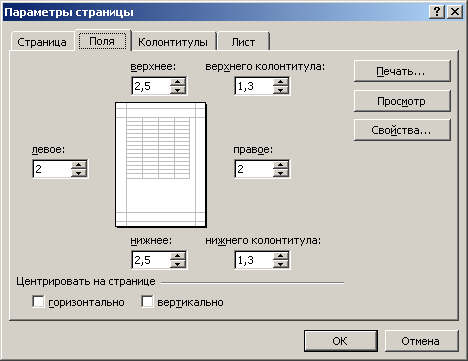Image resolution: width=468 pixels, height=361 pixels.
Task: Enable горизонтально centering checkbox
Action: click(x=38, y=302)
